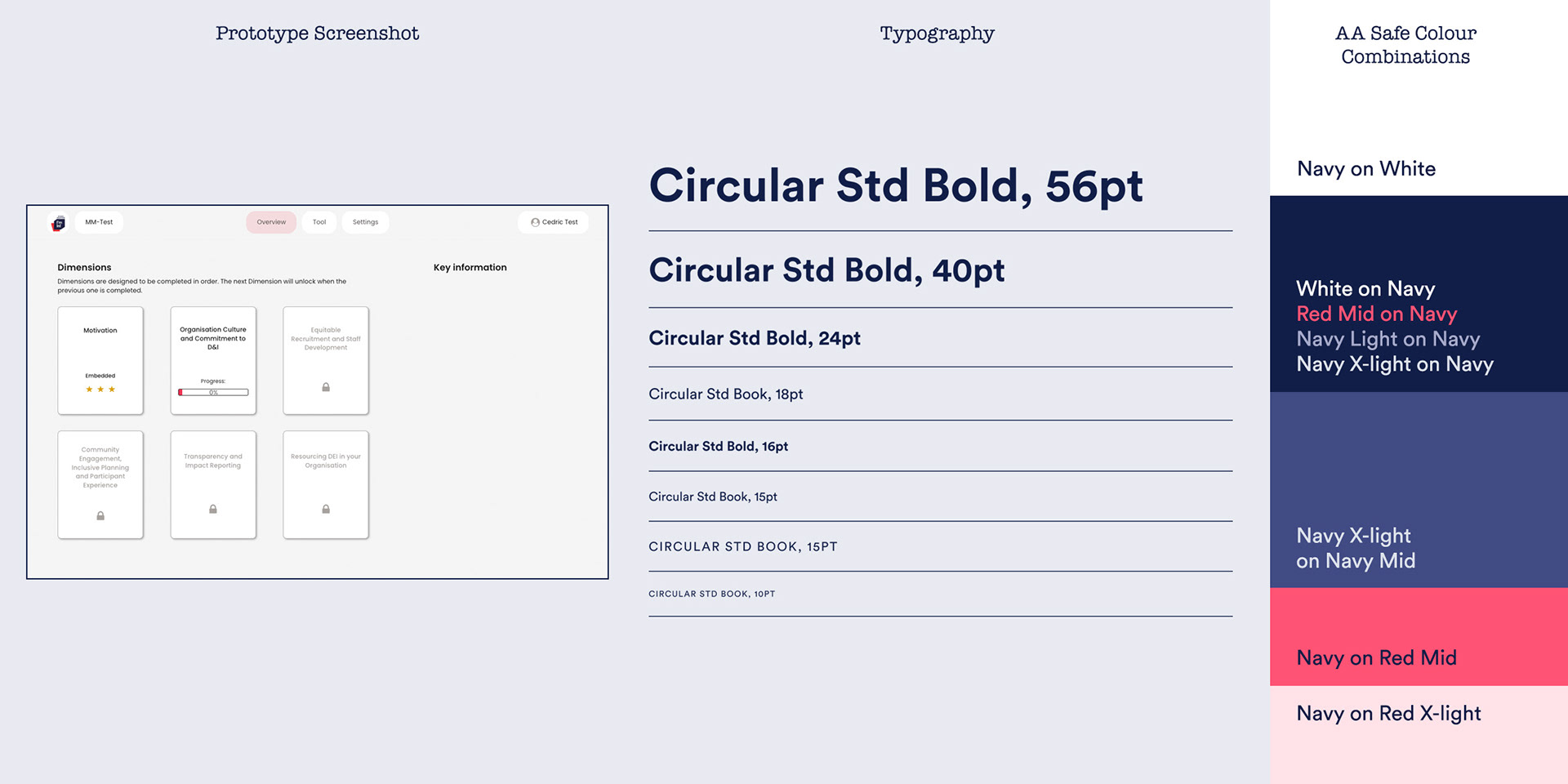
Task: Switch to the Tool tab
Action: [319, 222]
